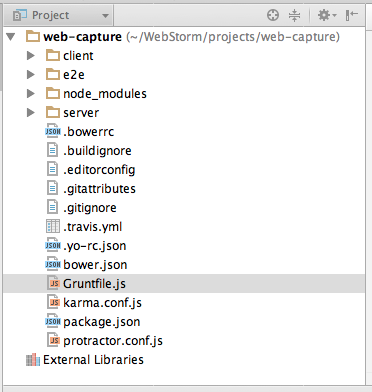Expand the client folder arrow
This screenshot has width=372, height=392.
[x=31, y=55]
